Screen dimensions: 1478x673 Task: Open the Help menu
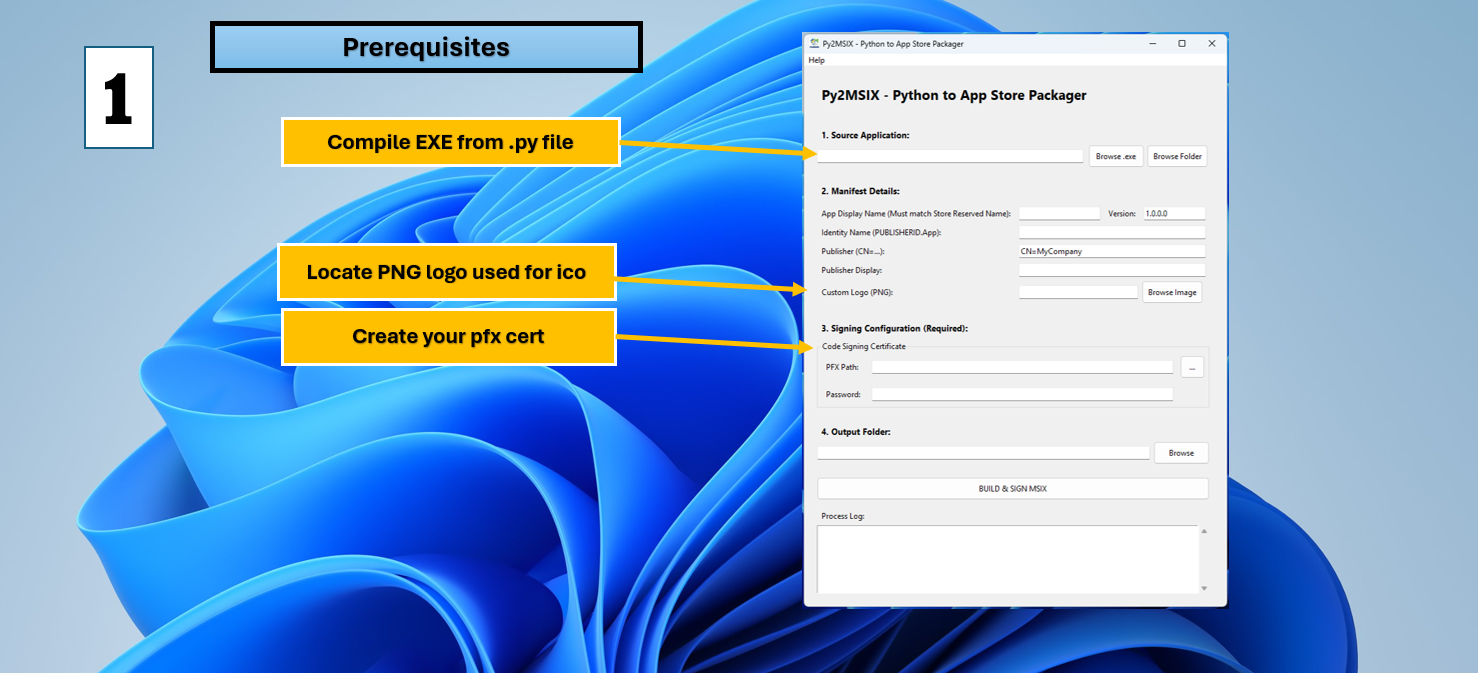pos(817,60)
